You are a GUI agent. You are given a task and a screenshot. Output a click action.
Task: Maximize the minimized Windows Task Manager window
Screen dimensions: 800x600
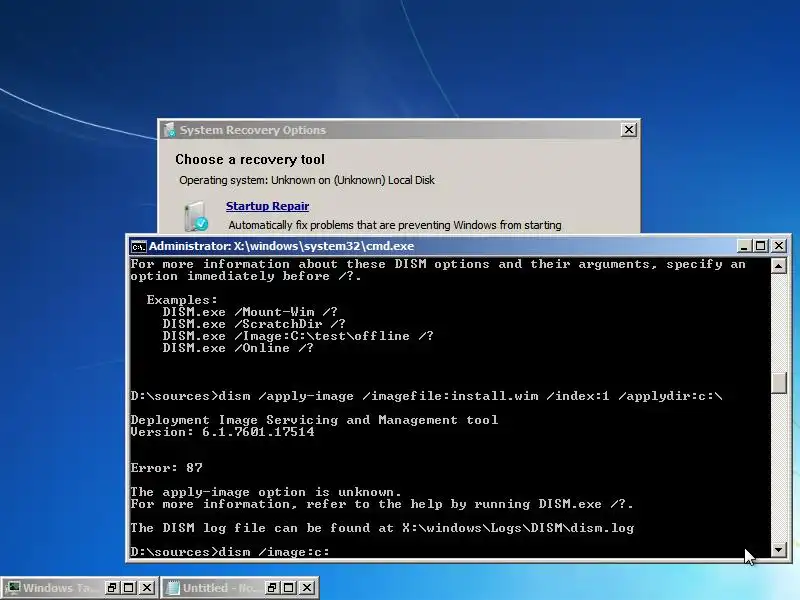tap(129, 588)
